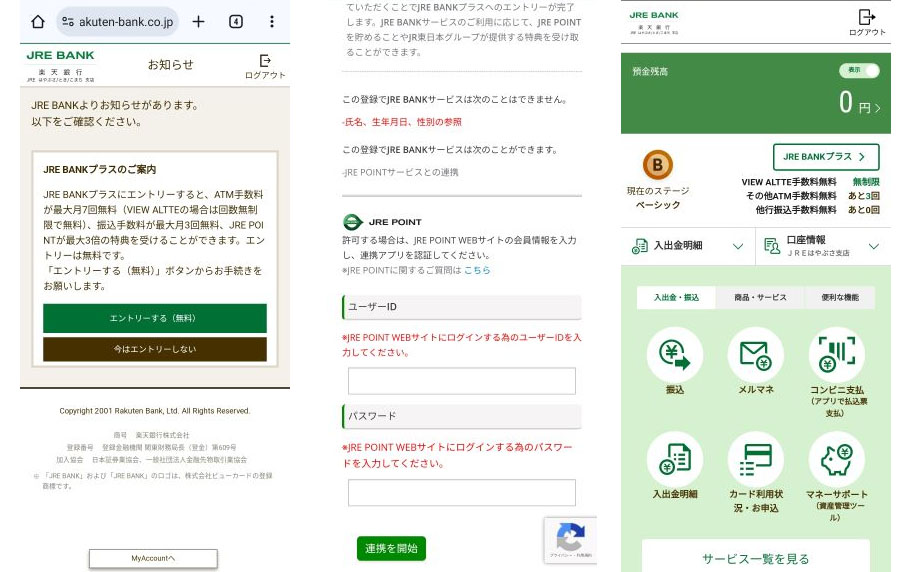Screen dimensions: 900x572
Task: Expand the 入出金明細 dropdown
Action: pos(738,246)
